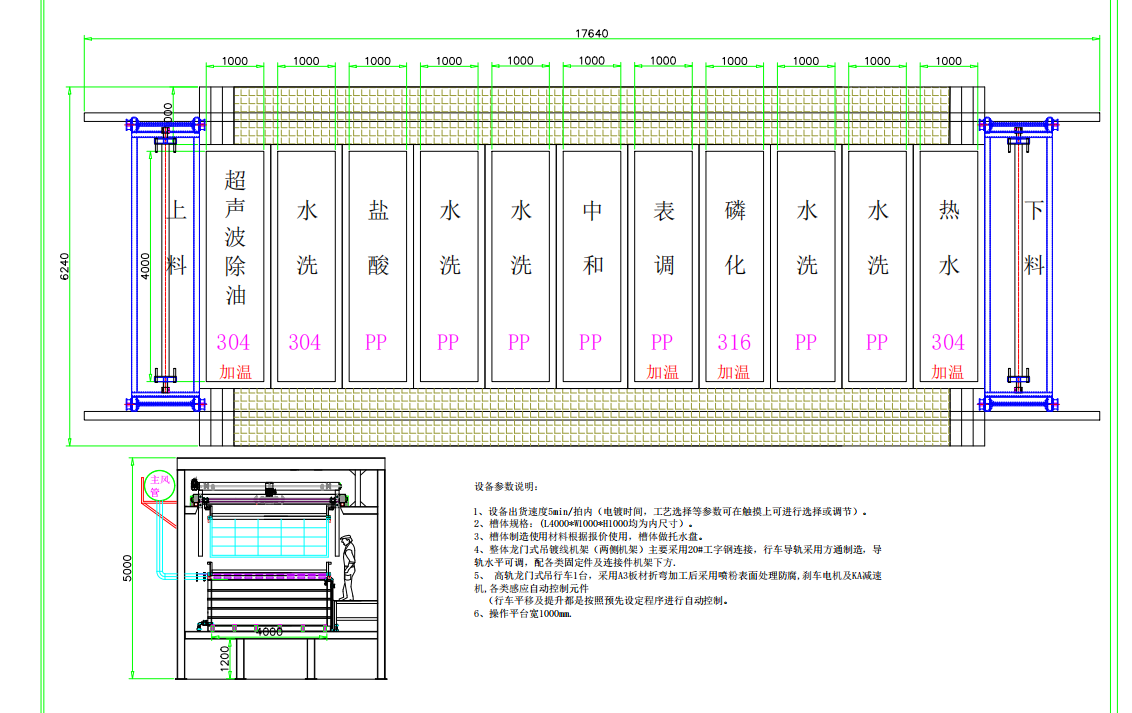Click the 热水 tank label
This screenshot has width=1132, height=713.
949,238
